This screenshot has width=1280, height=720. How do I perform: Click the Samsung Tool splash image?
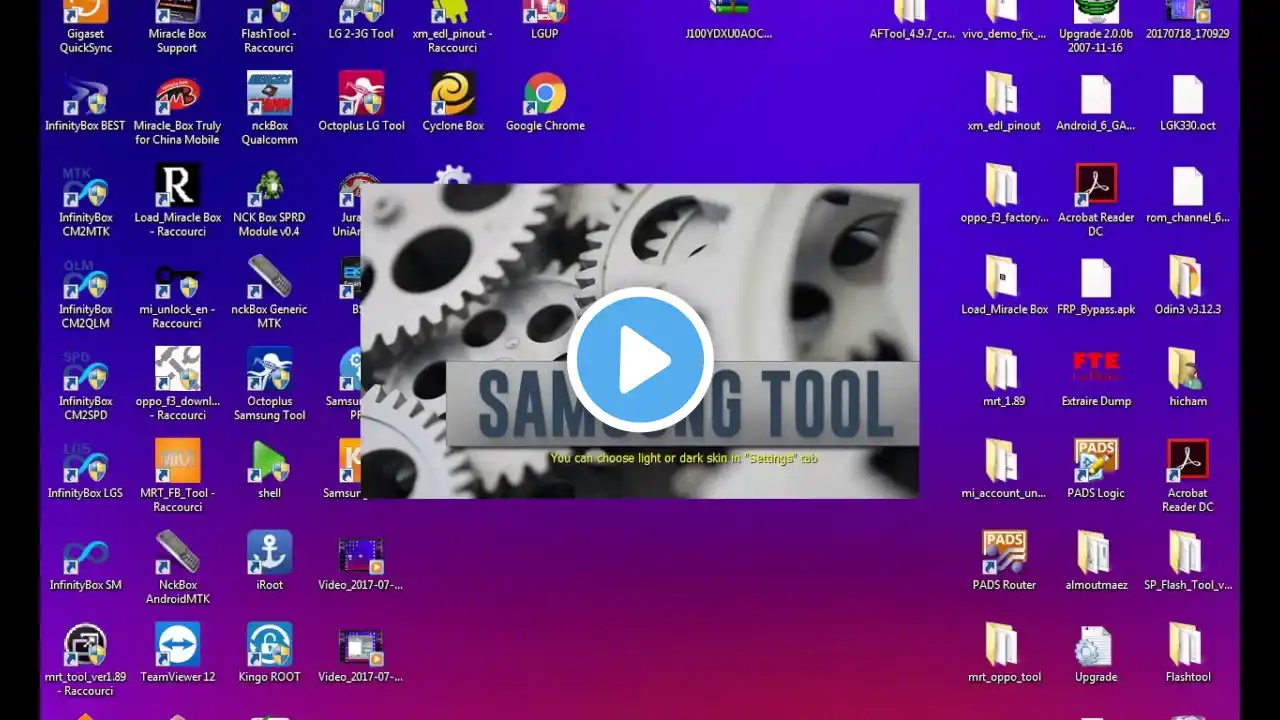pos(640,341)
